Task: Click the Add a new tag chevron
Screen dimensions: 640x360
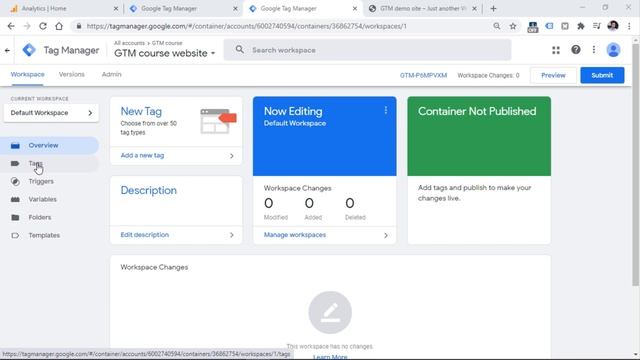Action: 232,156
